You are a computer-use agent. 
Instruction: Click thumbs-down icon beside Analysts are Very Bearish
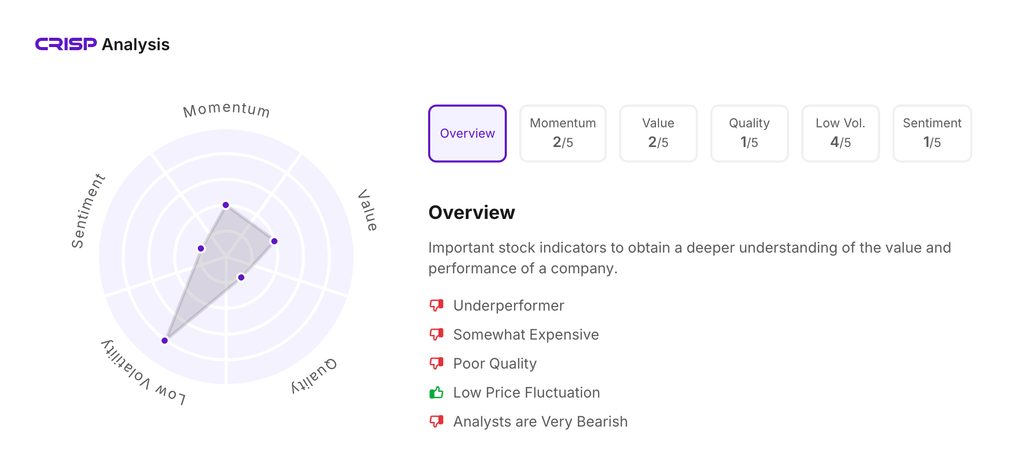[436, 421]
